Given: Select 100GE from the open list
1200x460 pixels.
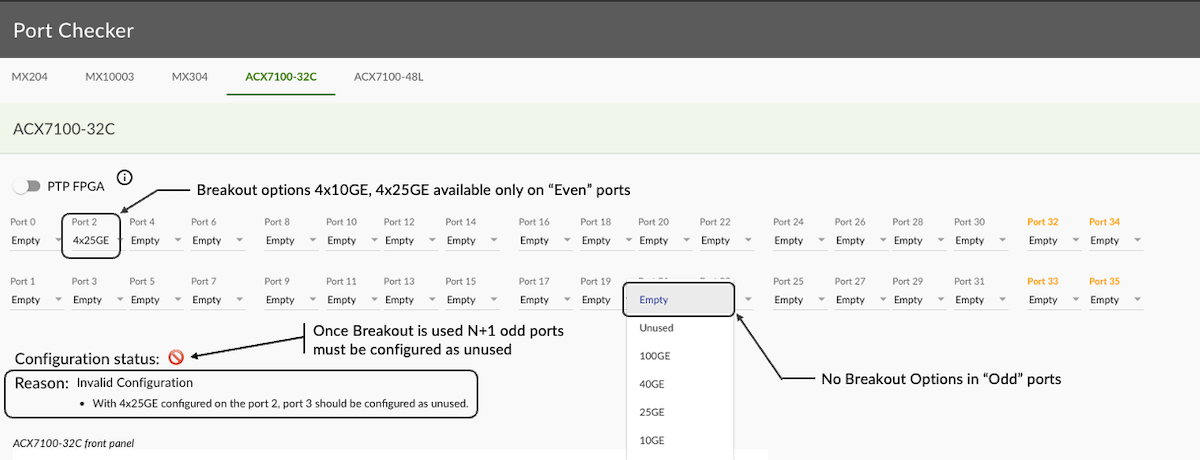Looking at the screenshot, I should point(680,355).
